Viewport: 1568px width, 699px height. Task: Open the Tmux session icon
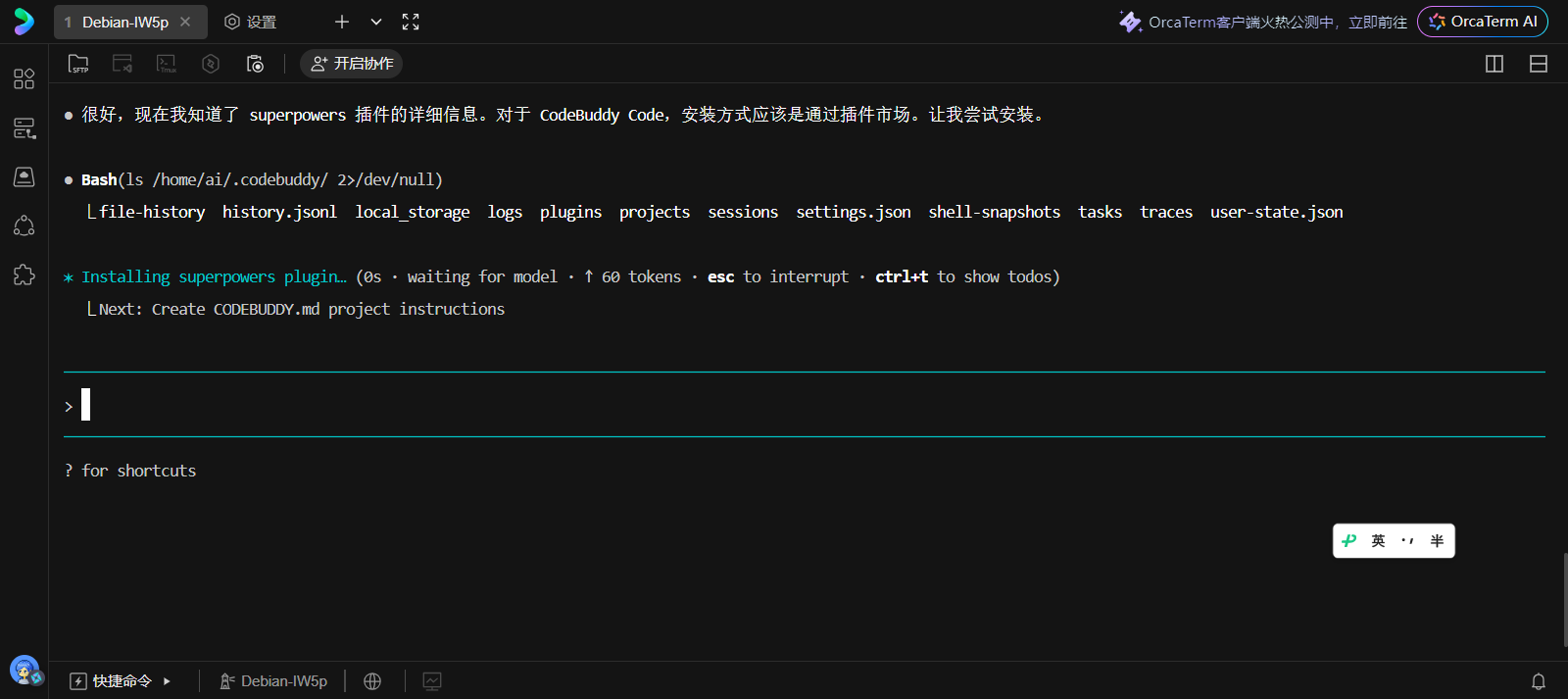[167, 64]
